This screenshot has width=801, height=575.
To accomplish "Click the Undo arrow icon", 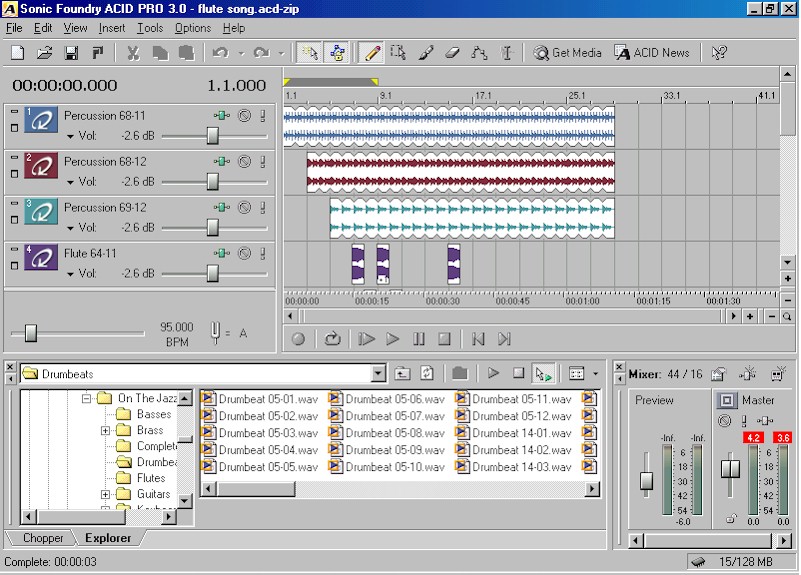I will (x=221, y=53).
